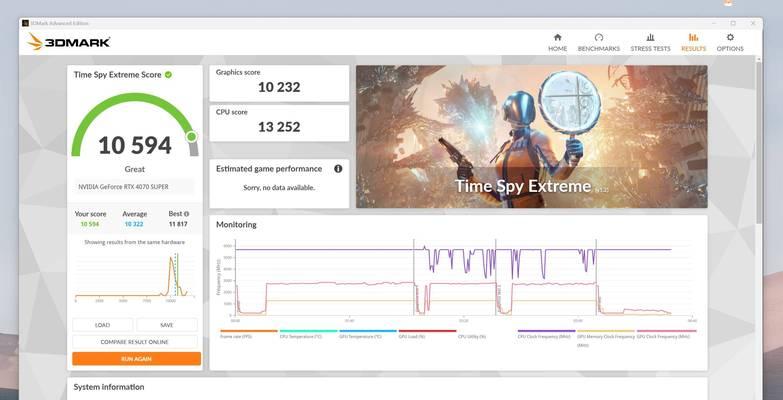Click the Time Spy Extreme banner image
This screenshot has height=400, width=783.
tap(531, 136)
